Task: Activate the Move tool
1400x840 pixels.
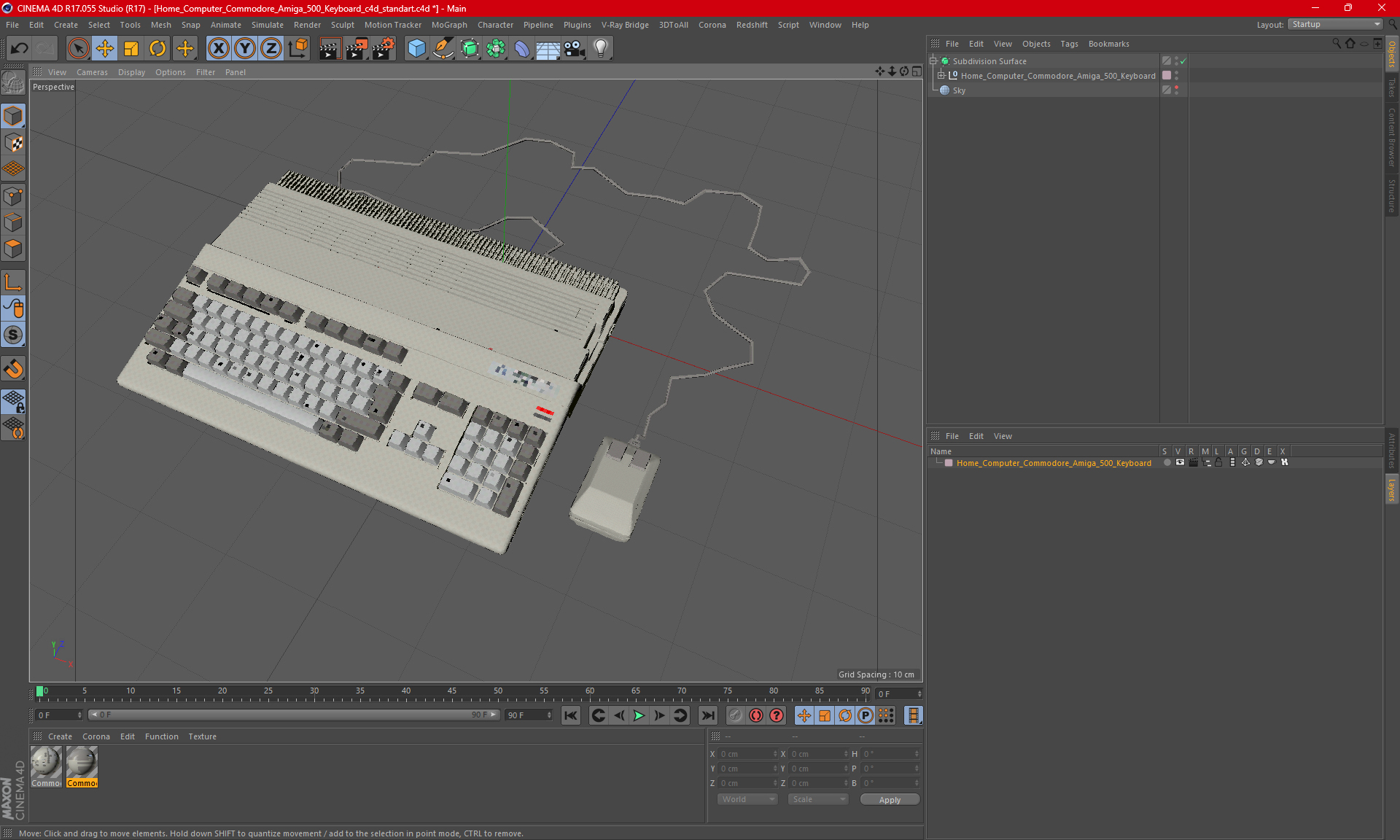Action: point(105,49)
